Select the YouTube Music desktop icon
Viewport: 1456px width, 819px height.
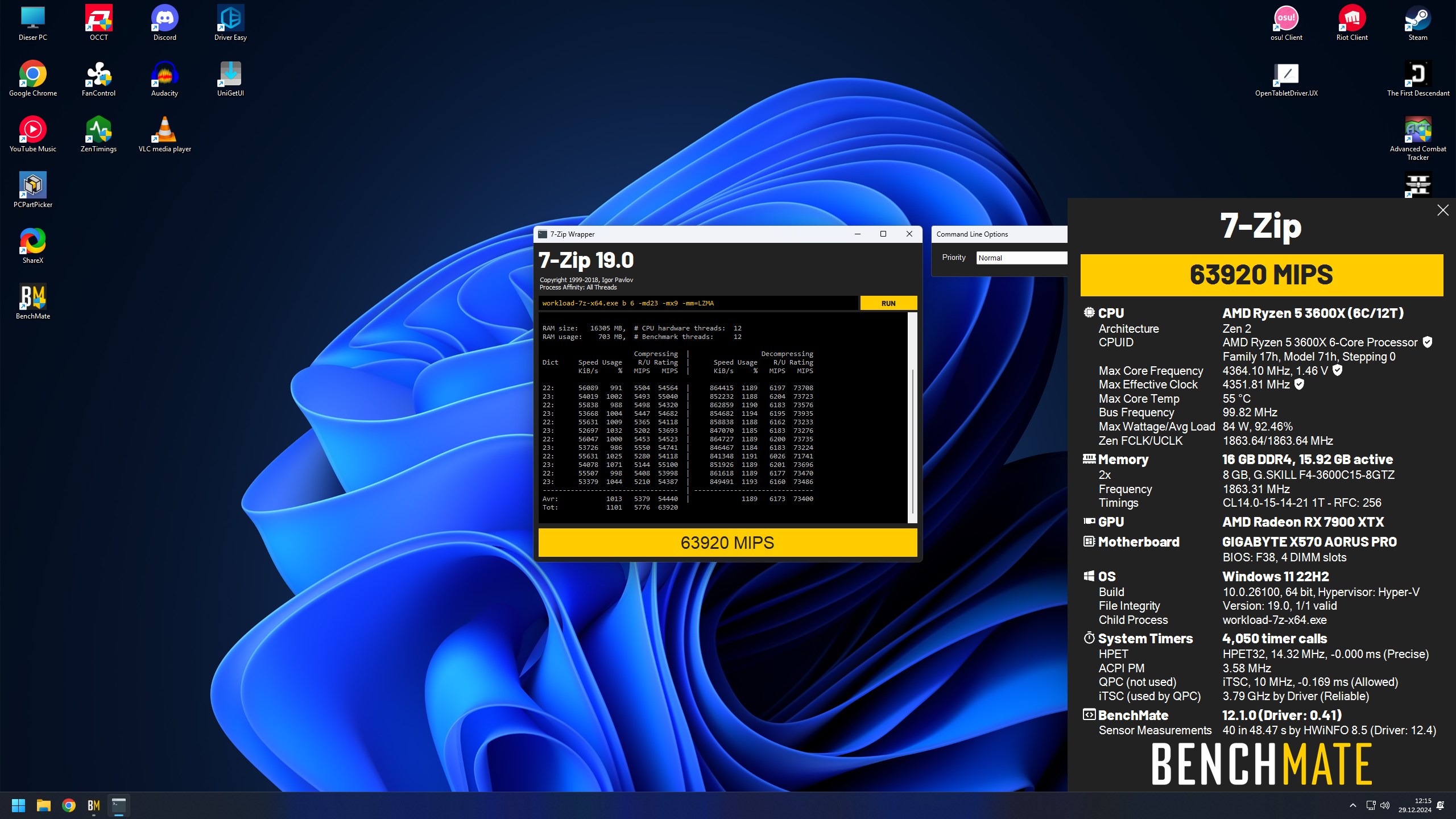pyautogui.click(x=33, y=135)
